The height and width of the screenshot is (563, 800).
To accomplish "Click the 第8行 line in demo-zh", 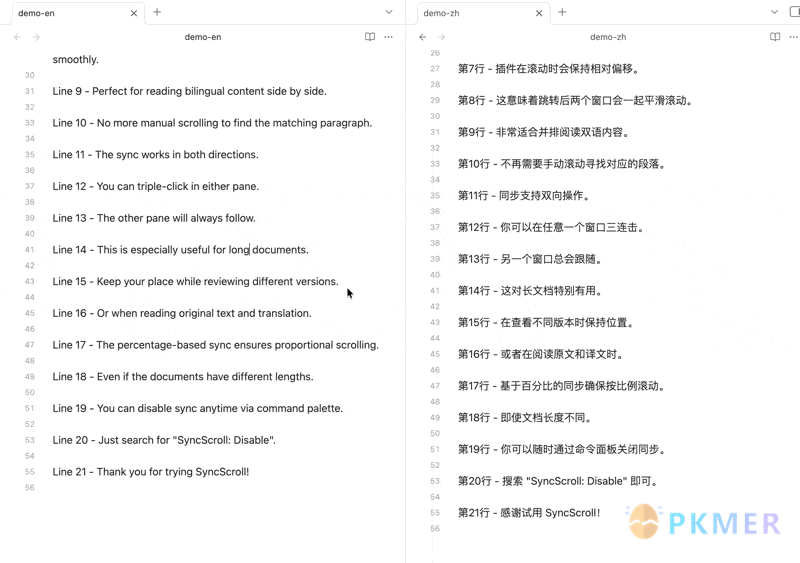I will coord(575,101).
